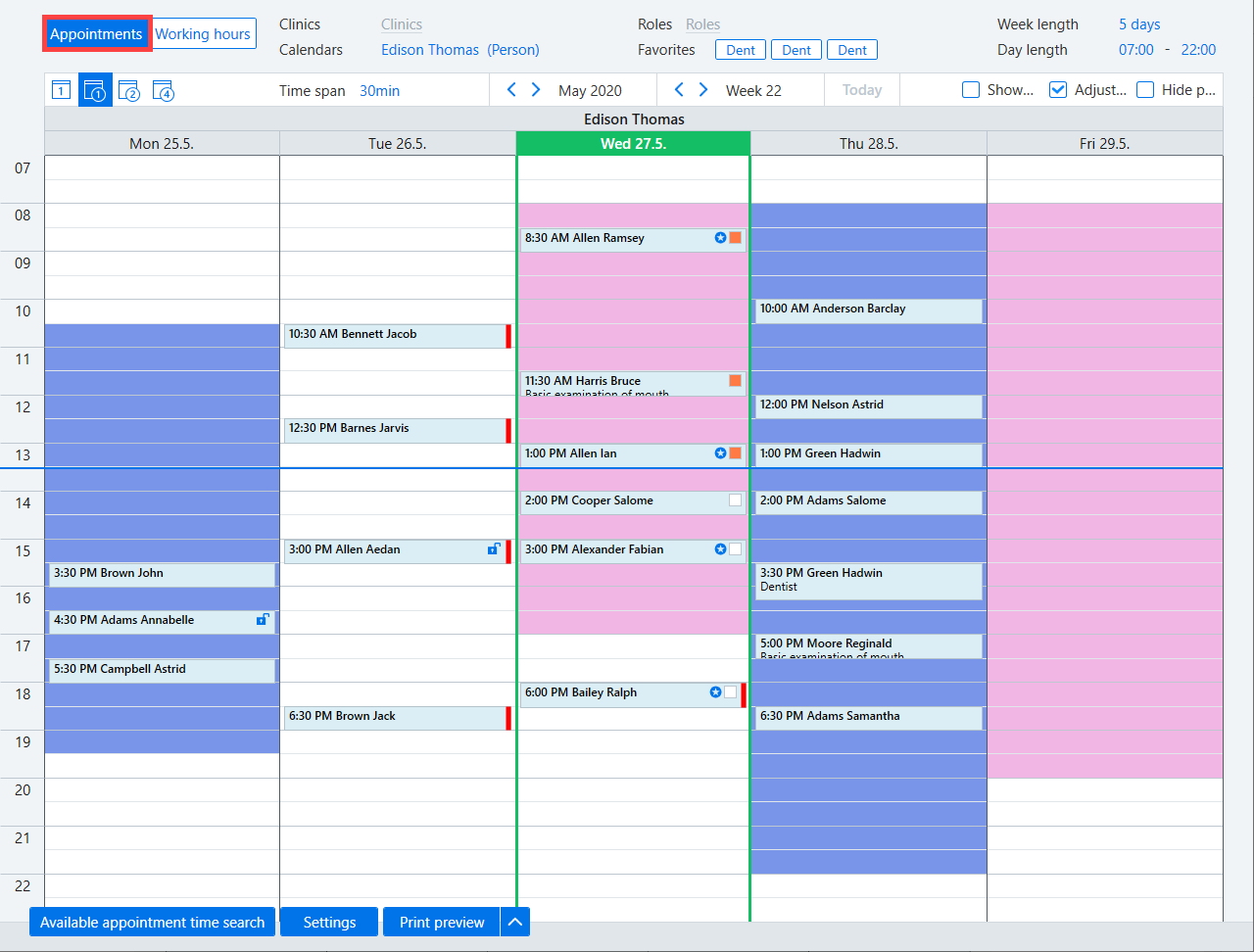
Task: Click orange square on Allen Ian appointment
Action: pos(736,453)
